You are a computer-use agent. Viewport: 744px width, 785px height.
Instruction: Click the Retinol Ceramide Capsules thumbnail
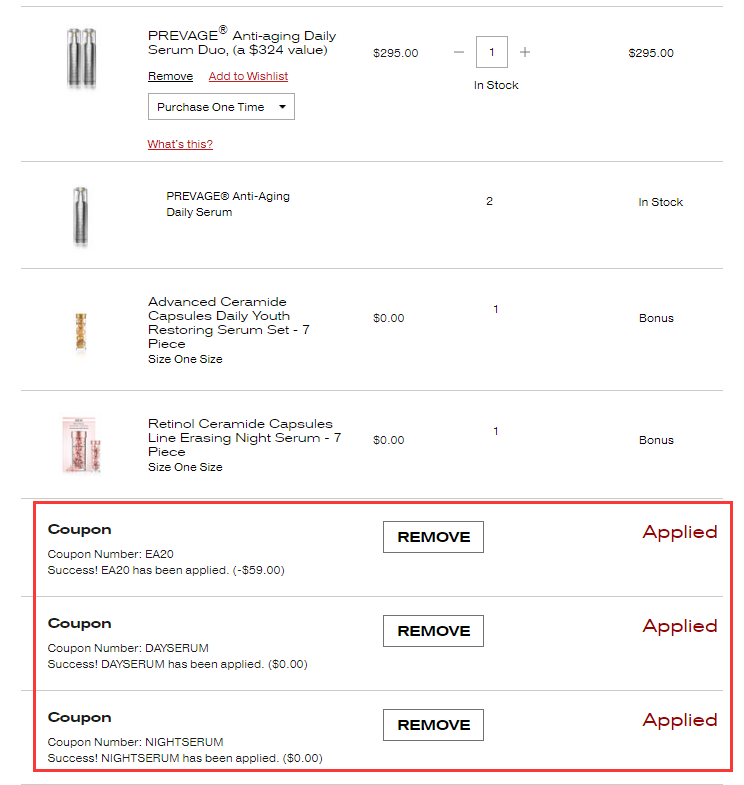81,444
